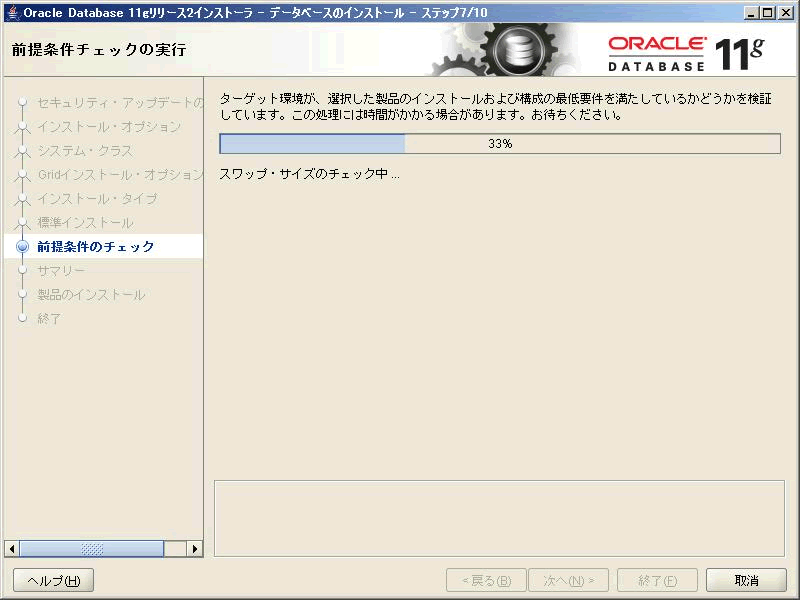Select the インストール・オプション step

[109, 127]
